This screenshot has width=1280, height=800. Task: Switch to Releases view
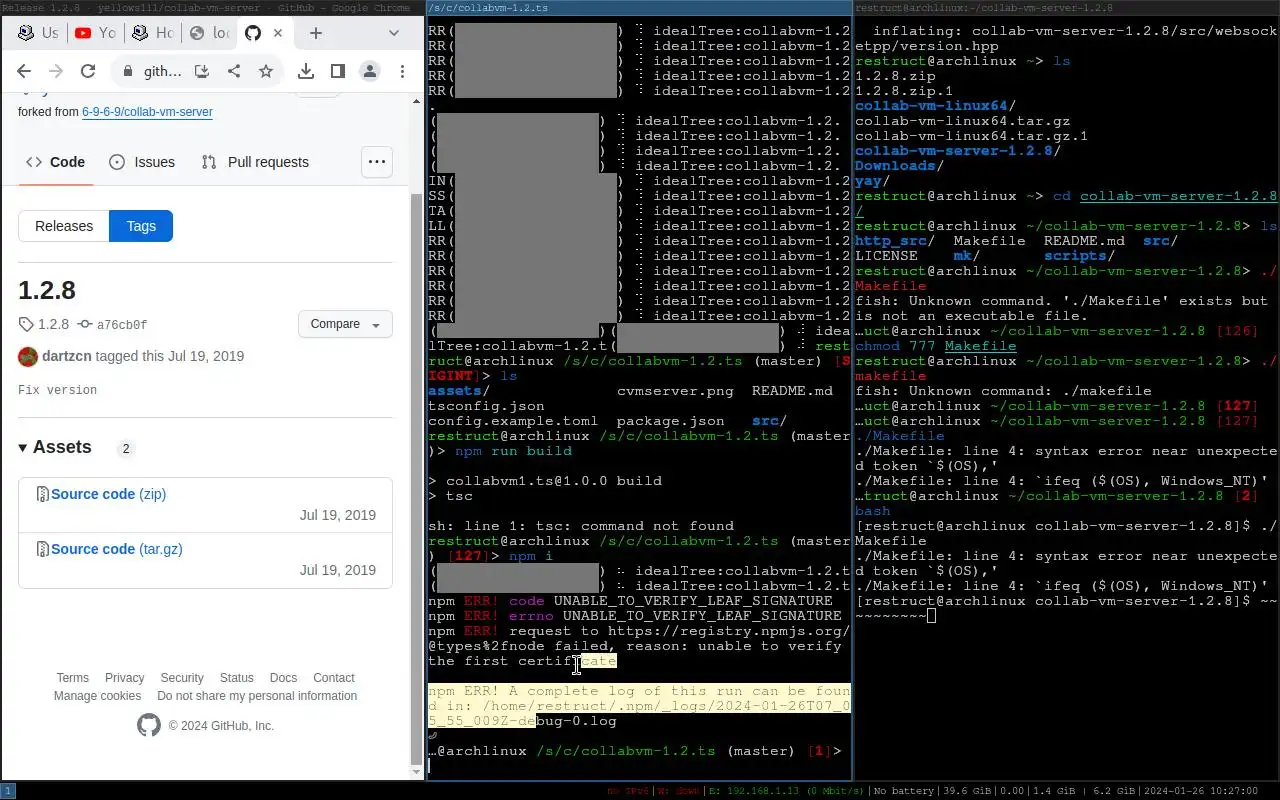click(x=64, y=226)
